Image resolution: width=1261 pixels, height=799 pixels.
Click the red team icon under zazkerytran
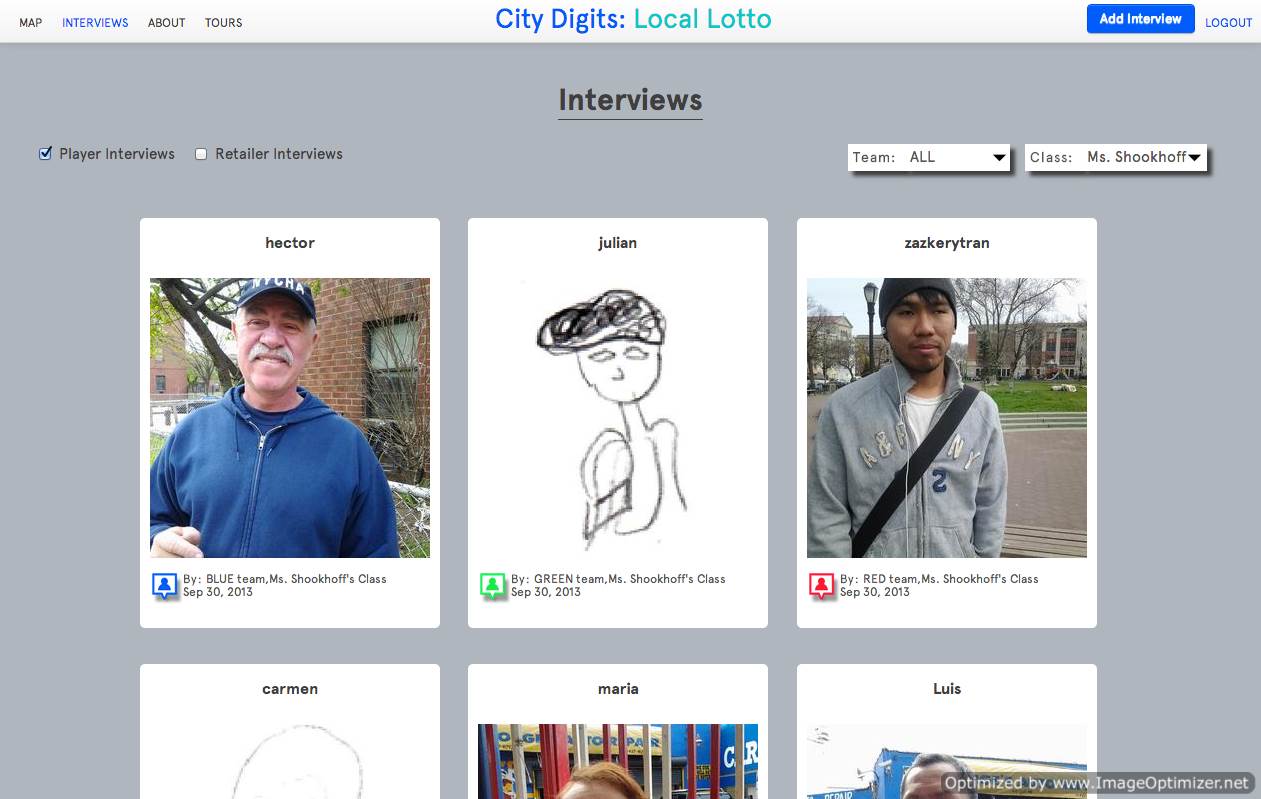[x=822, y=586]
